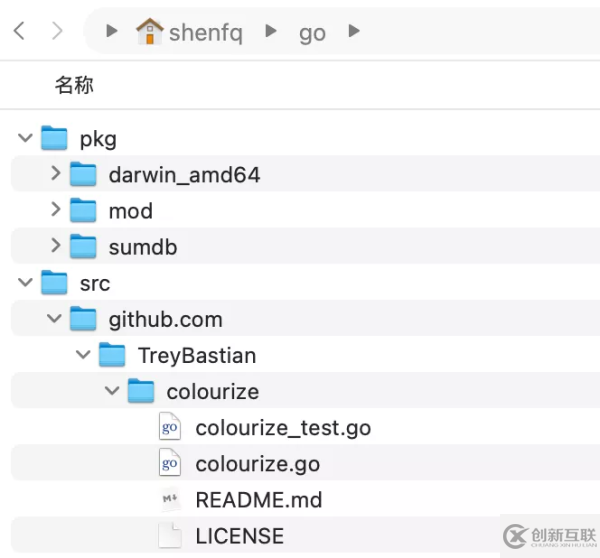The image size is (600, 558).
Task: Select the TreyBastian folder icon
Action: [x=112, y=355]
